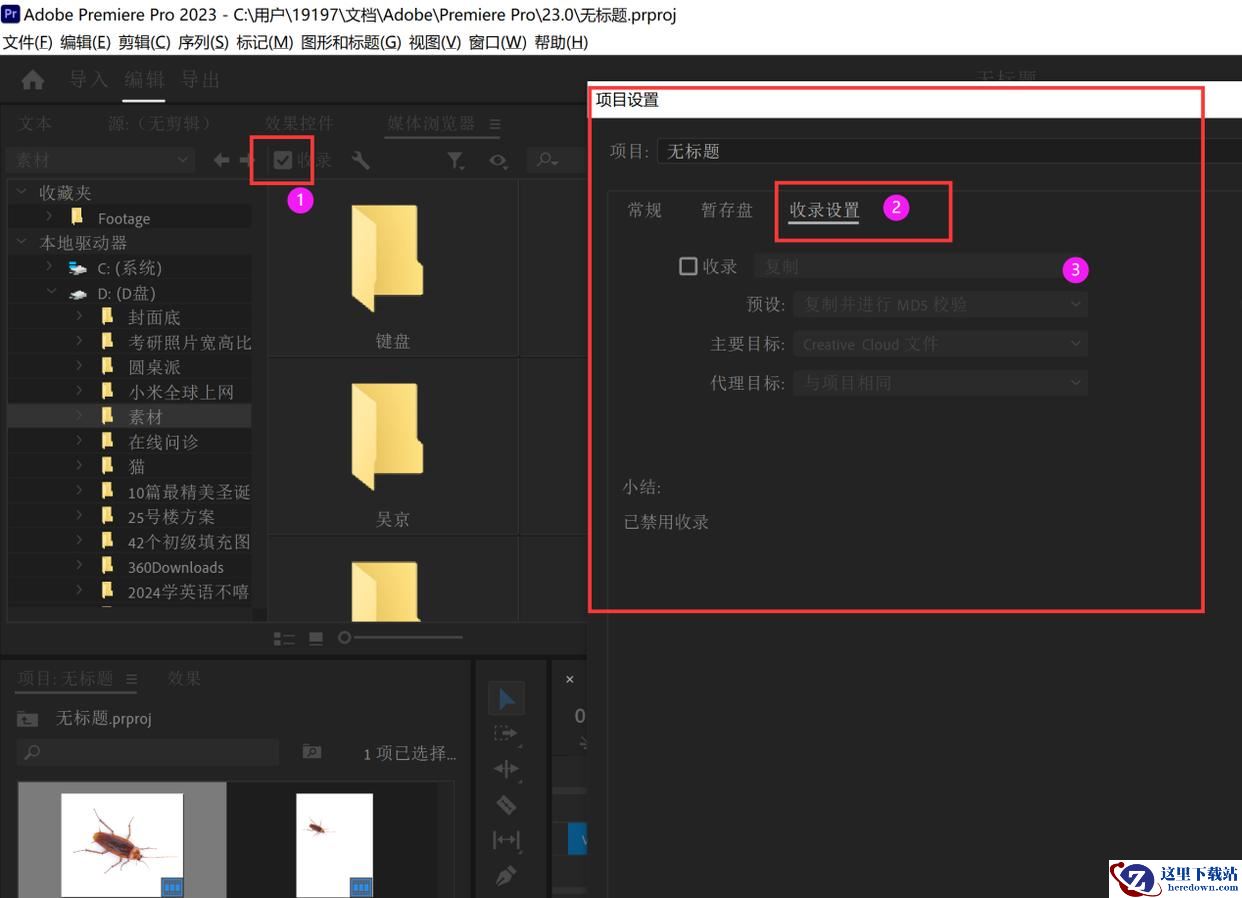Open the 预设 preset dropdown

pyautogui.click(x=940, y=304)
